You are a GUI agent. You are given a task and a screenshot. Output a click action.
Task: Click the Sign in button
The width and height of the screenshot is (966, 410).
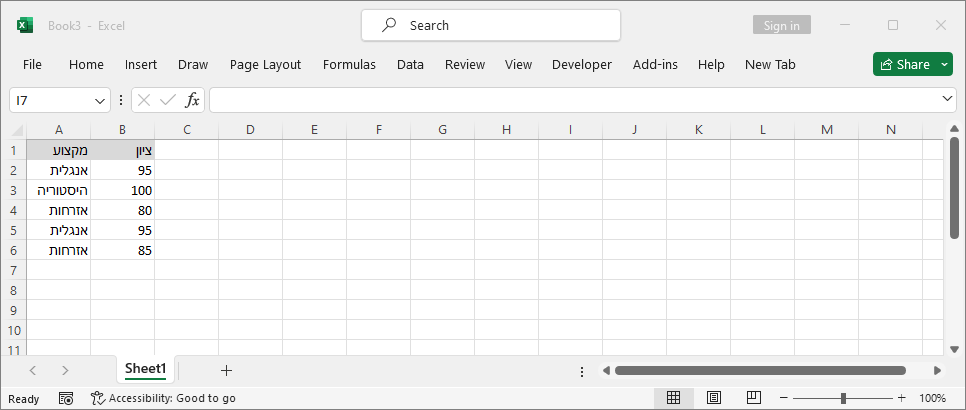click(781, 25)
